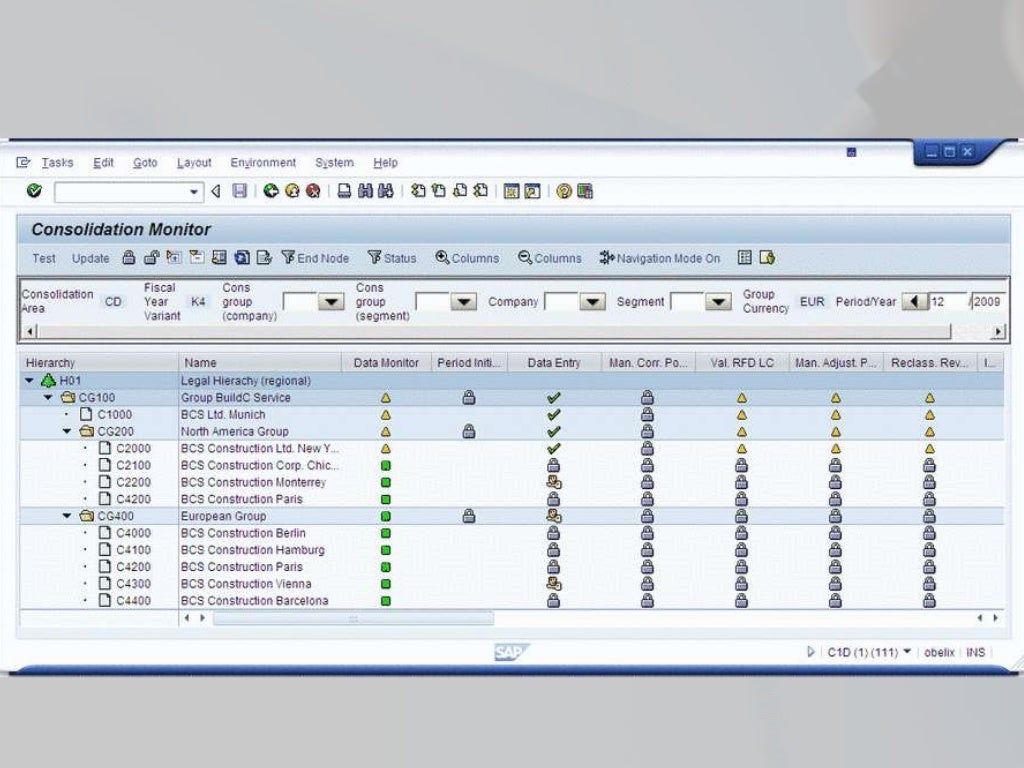This screenshot has width=1024, height=768.
Task: Open the command field dropdown
Action: point(194,192)
